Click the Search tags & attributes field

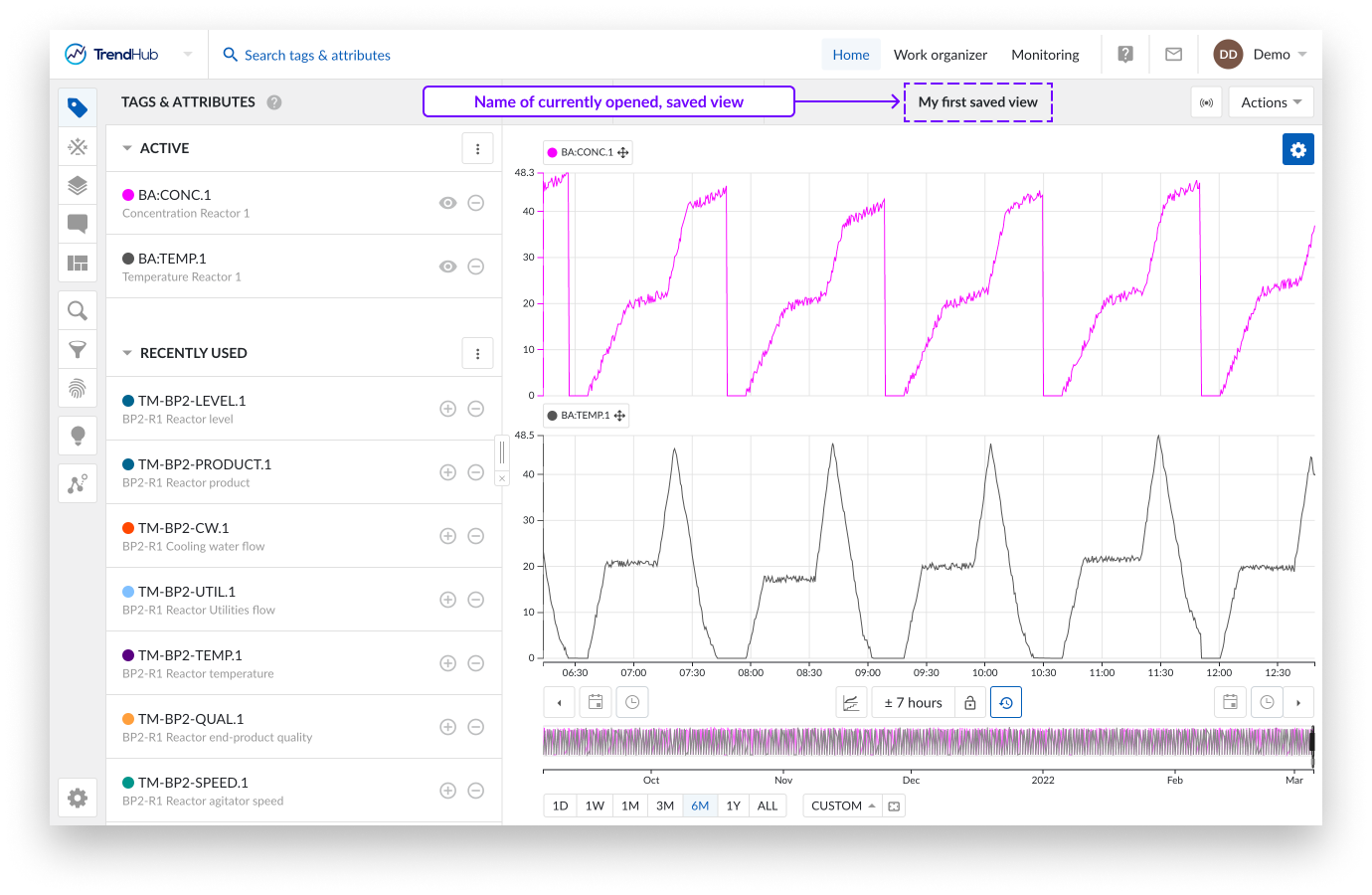pyautogui.click(x=317, y=55)
